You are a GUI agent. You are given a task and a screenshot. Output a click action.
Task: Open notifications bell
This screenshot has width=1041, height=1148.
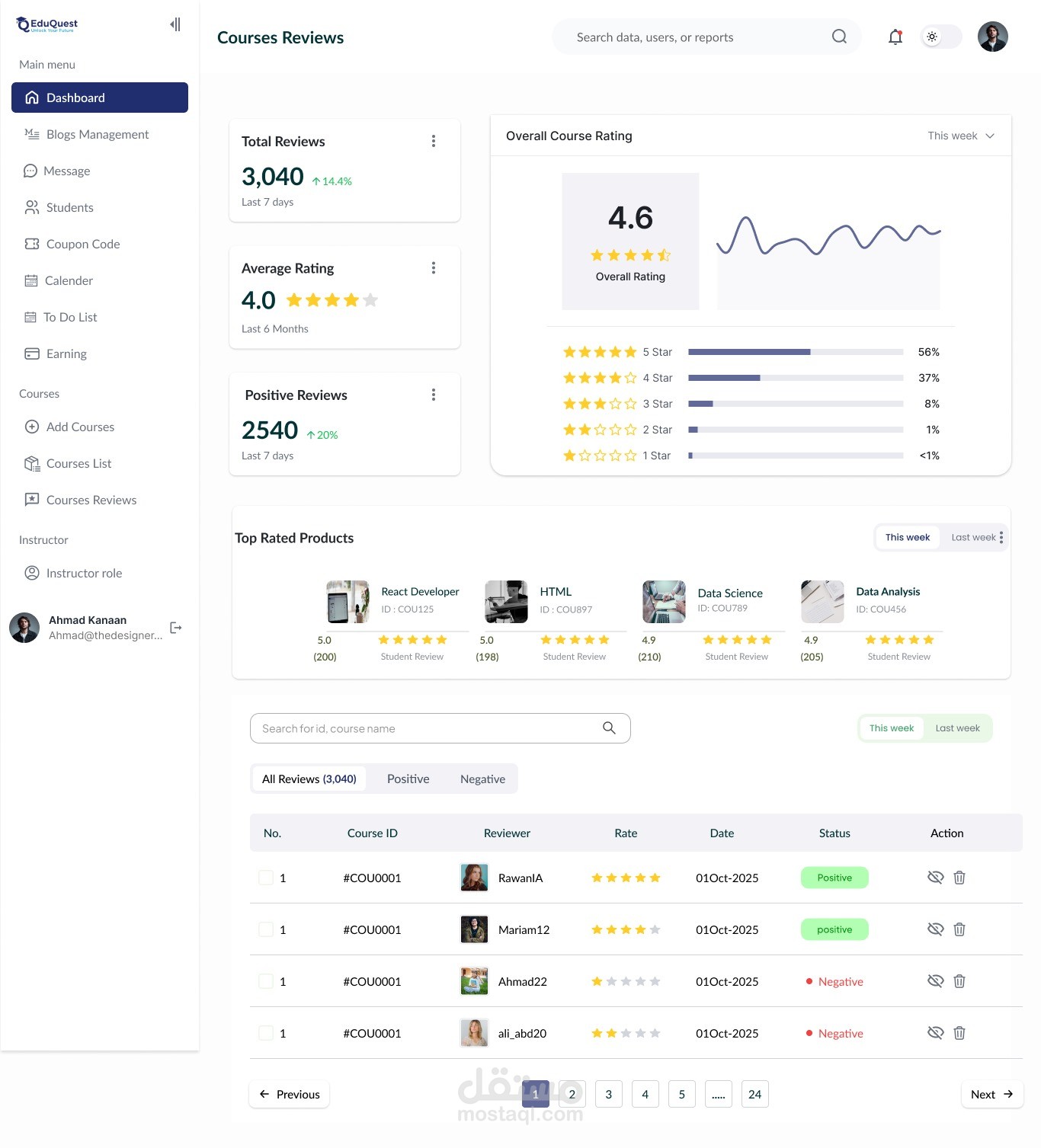click(895, 37)
